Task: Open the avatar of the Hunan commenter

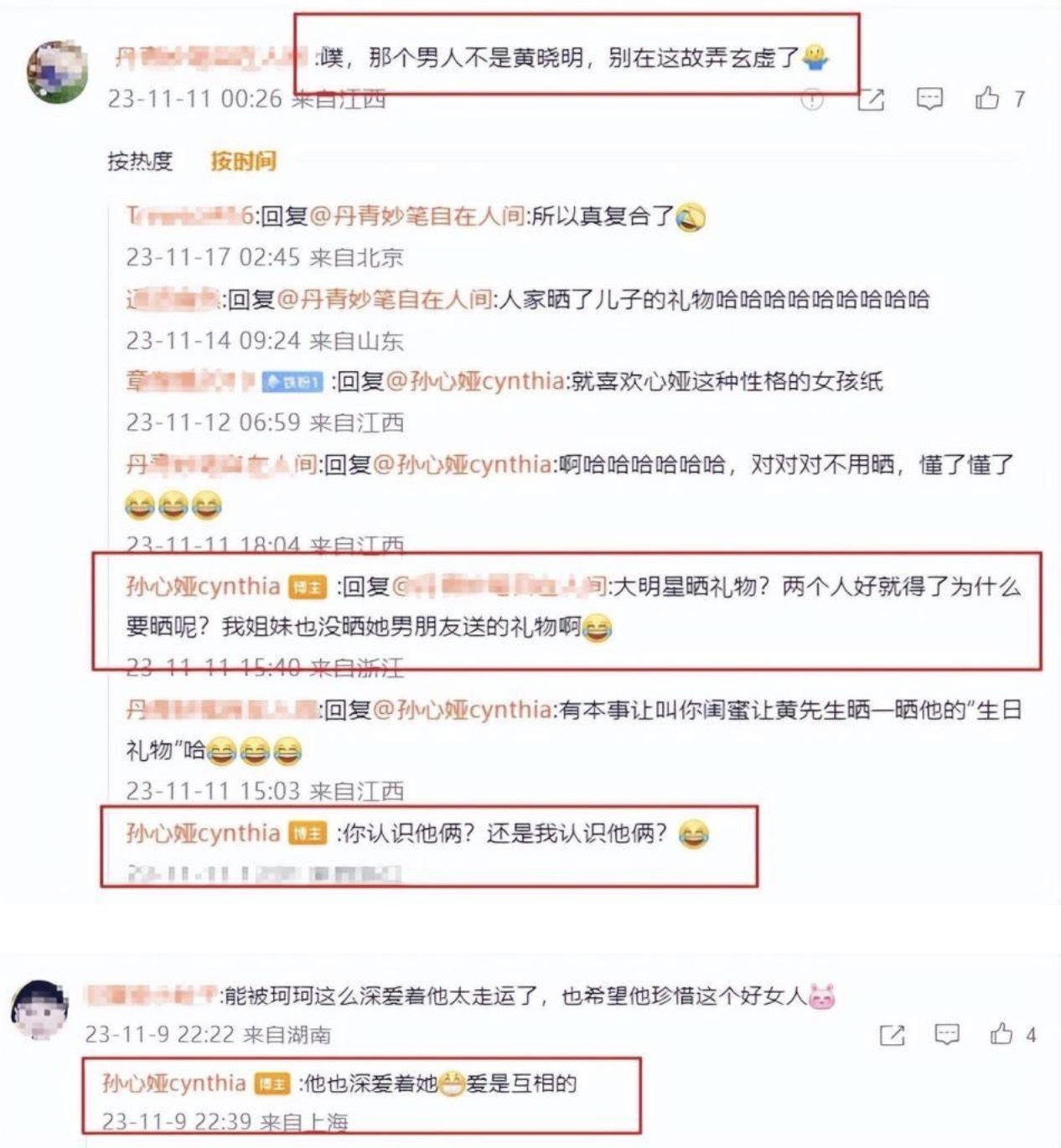Action: 39,1011
